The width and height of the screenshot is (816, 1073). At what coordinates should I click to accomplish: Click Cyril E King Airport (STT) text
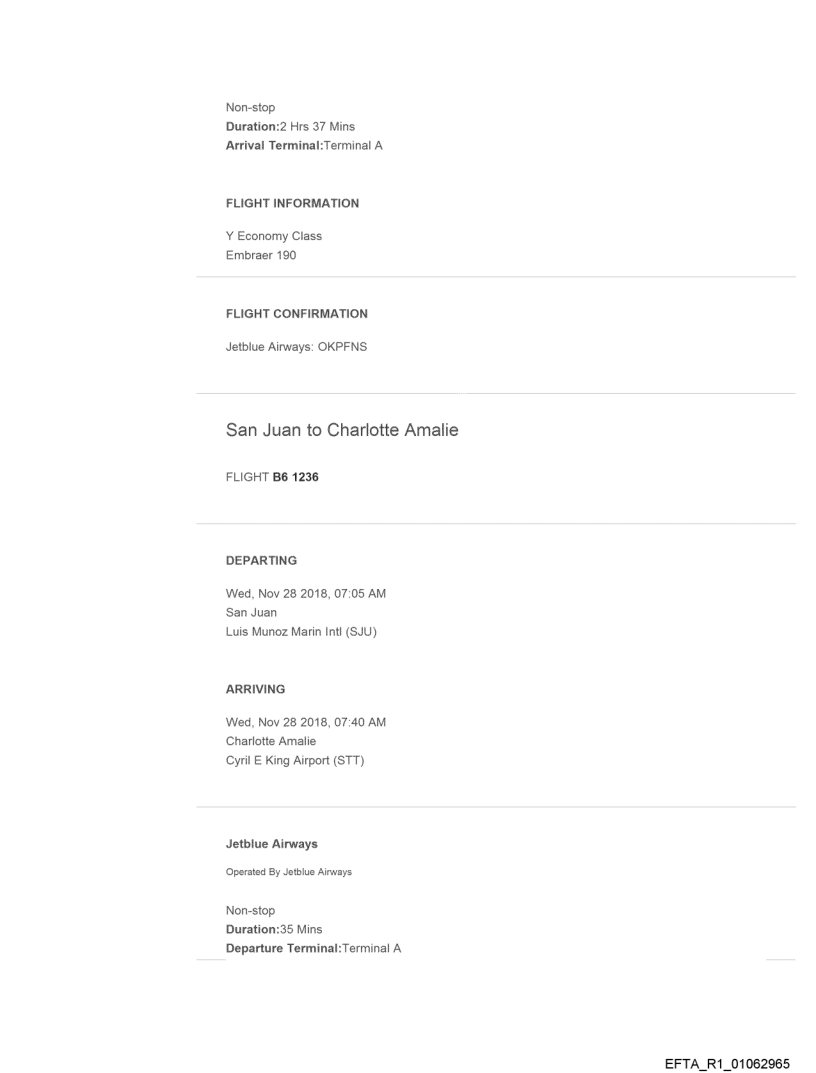(x=296, y=758)
